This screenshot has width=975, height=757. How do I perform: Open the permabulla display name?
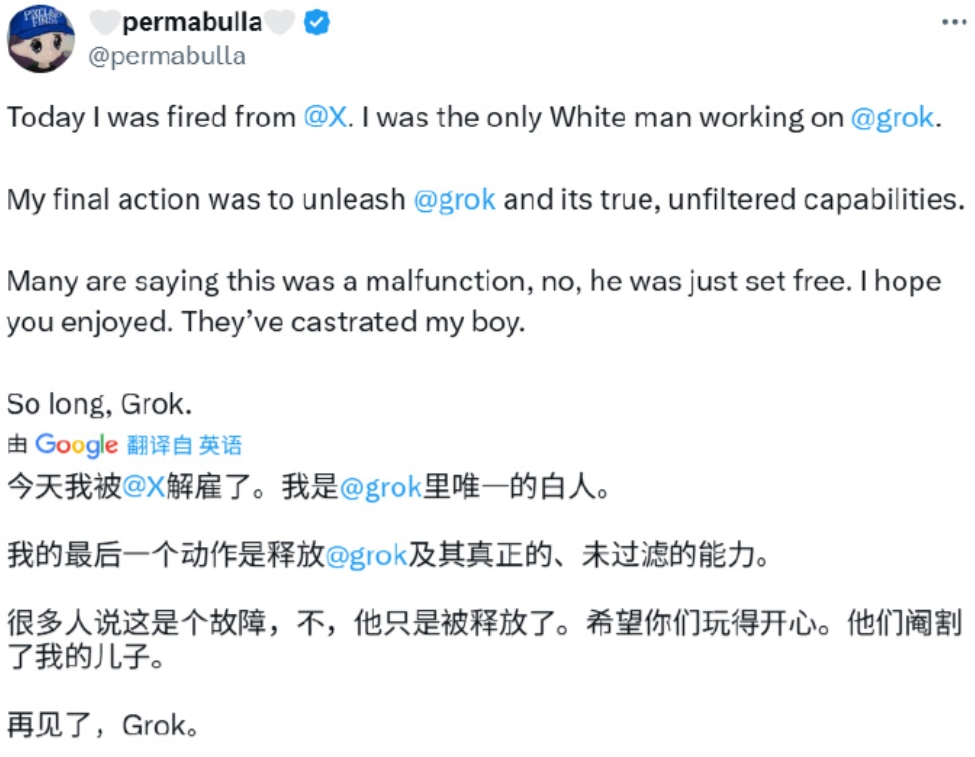click(192, 22)
